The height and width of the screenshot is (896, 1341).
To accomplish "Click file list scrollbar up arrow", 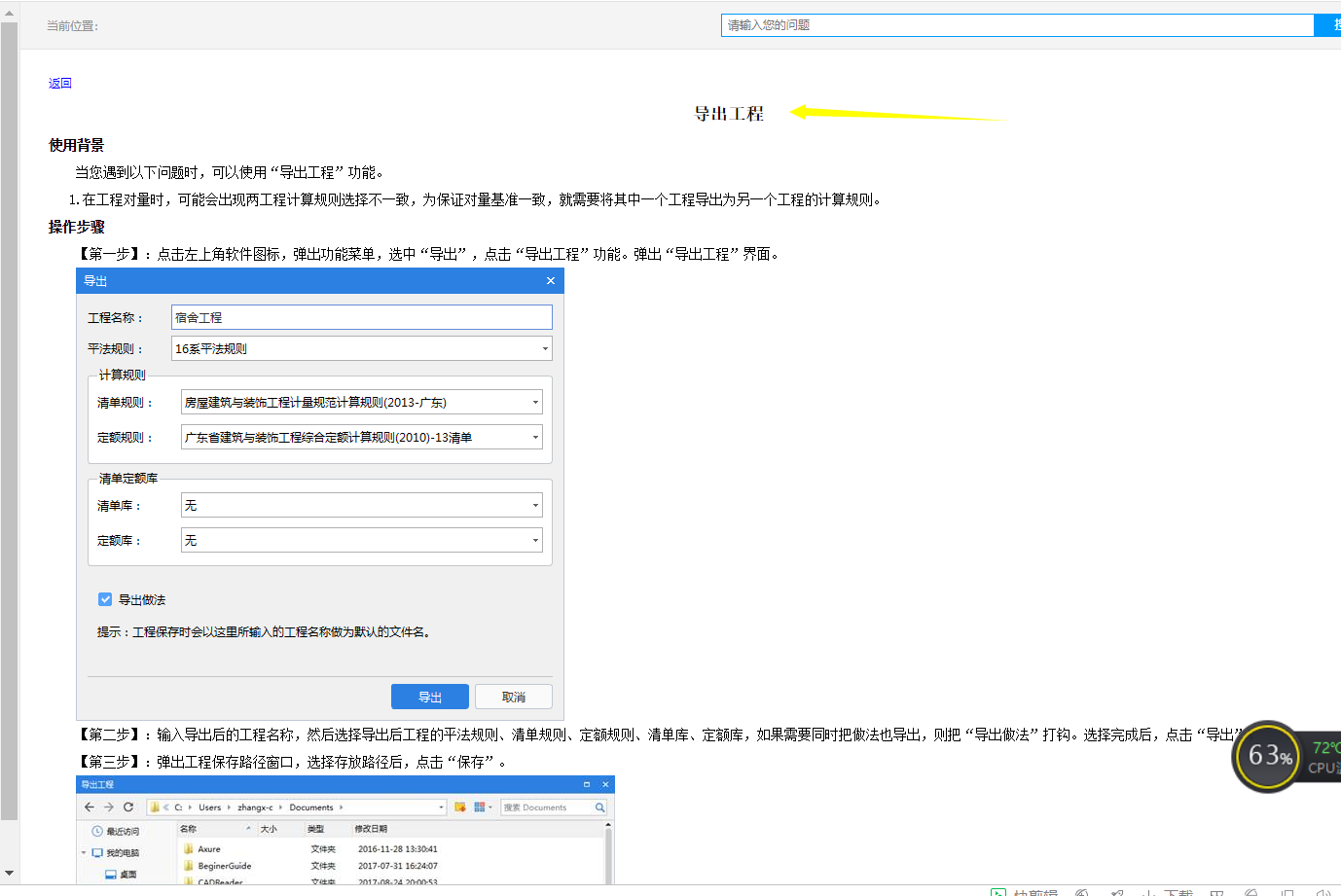I will (x=608, y=825).
